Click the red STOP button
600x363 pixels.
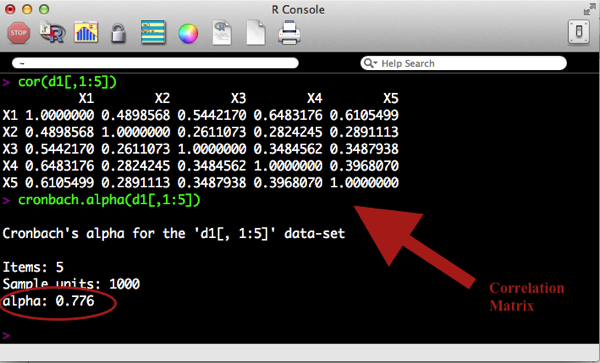point(18,33)
